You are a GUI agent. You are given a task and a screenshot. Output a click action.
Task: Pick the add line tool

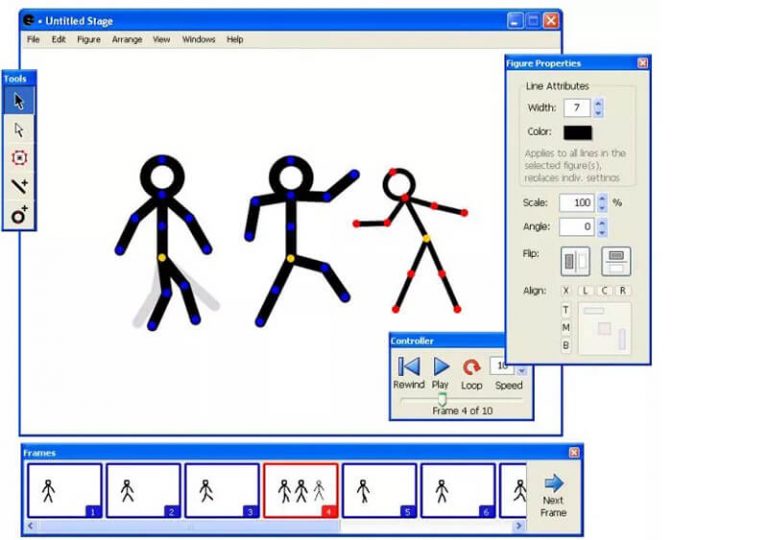click(19, 186)
